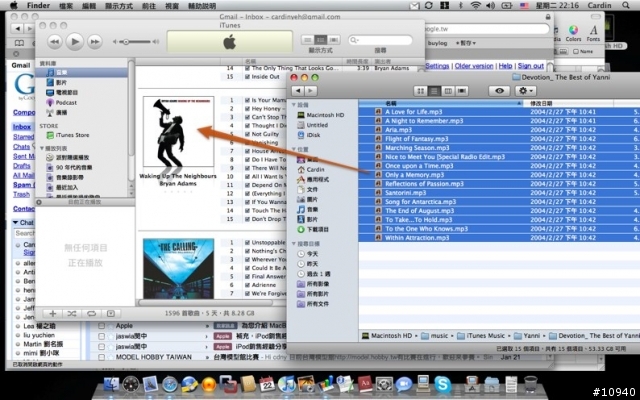
Task: Switch iTunes to Cover Flow view
Action: point(334,40)
